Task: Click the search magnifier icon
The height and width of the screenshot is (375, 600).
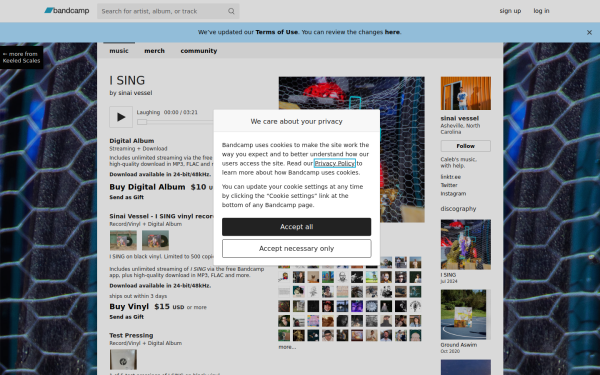Action: tap(231, 11)
